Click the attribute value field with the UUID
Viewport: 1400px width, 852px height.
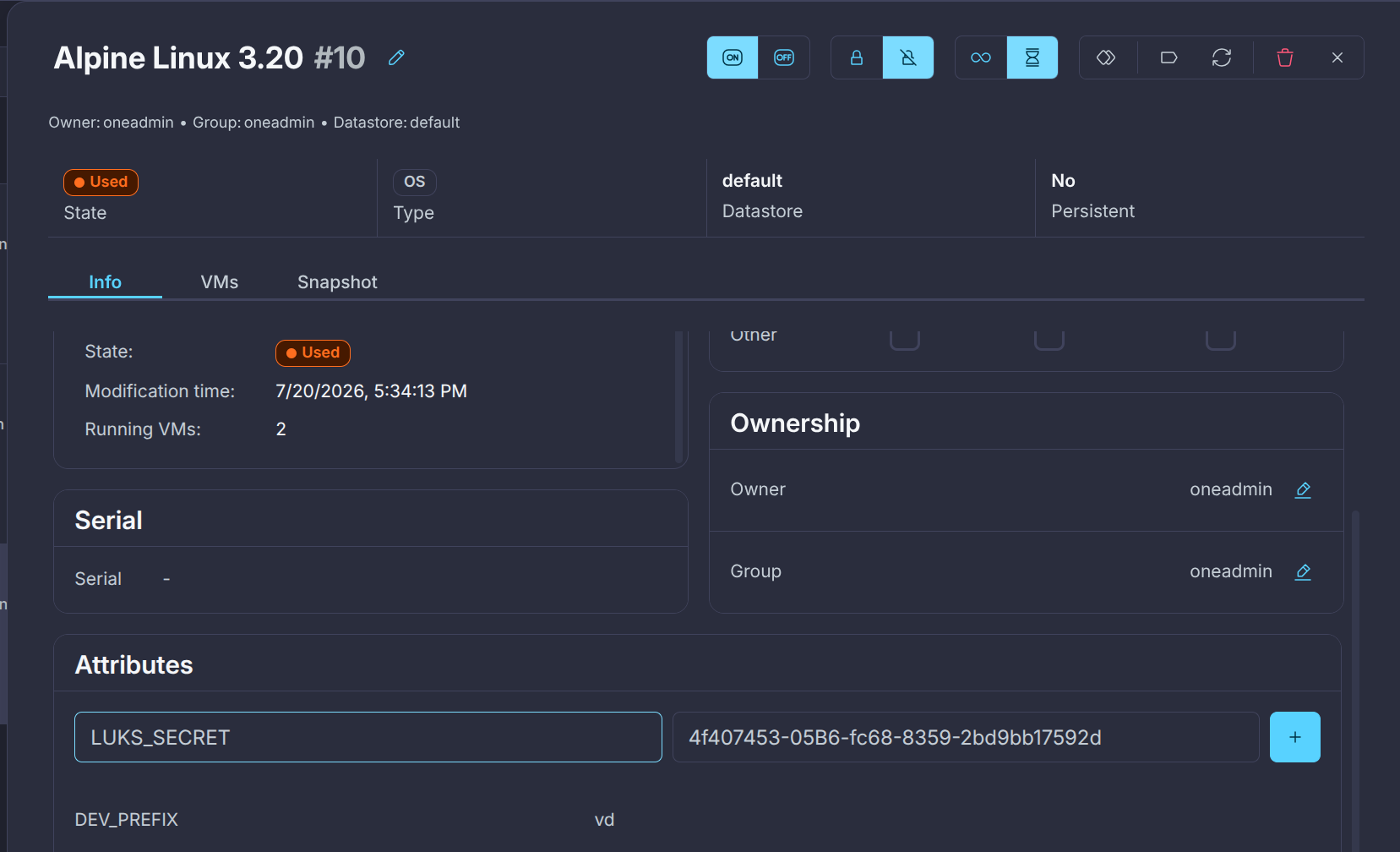[966, 737]
